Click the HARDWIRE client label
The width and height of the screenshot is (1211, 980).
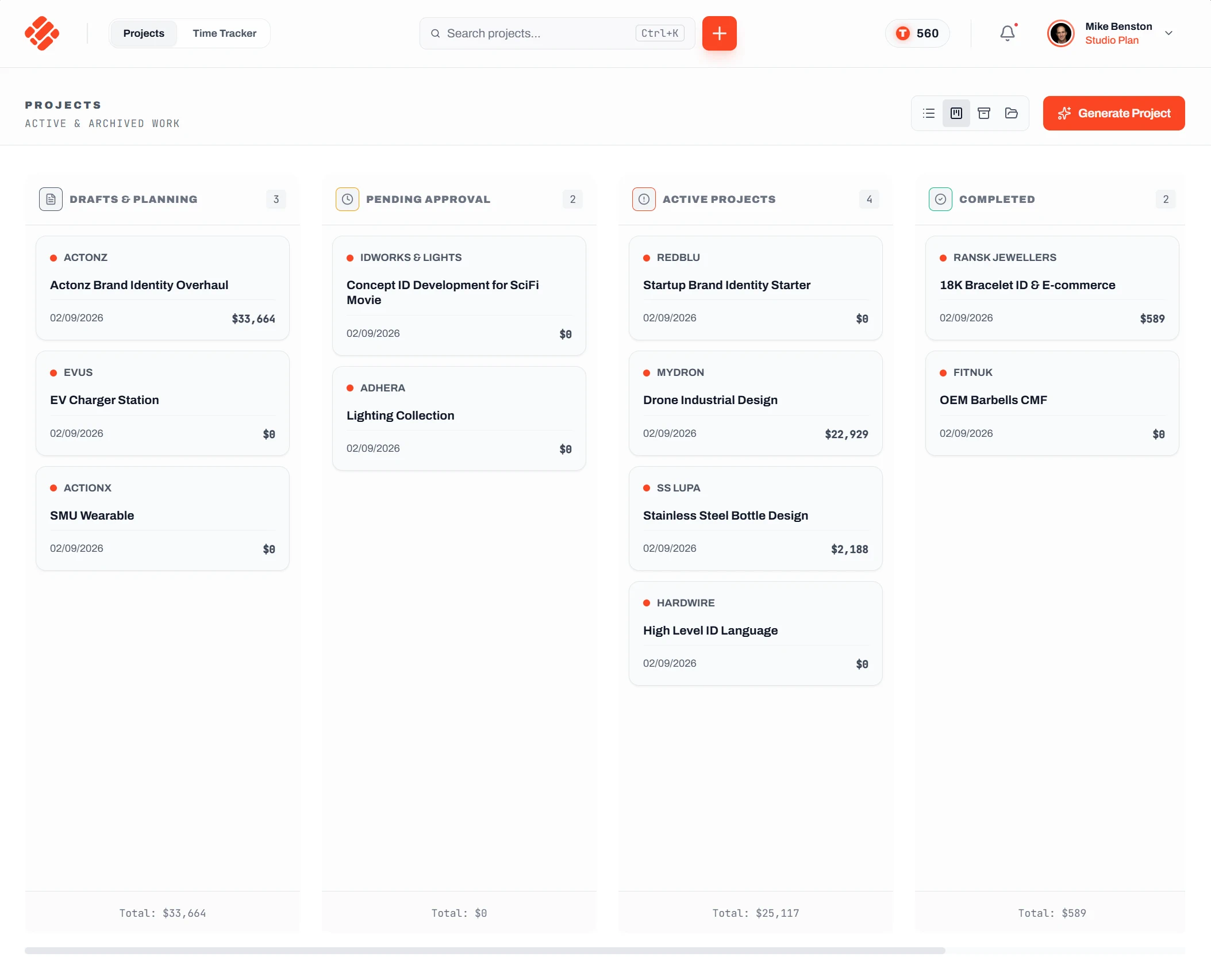coord(686,603)
